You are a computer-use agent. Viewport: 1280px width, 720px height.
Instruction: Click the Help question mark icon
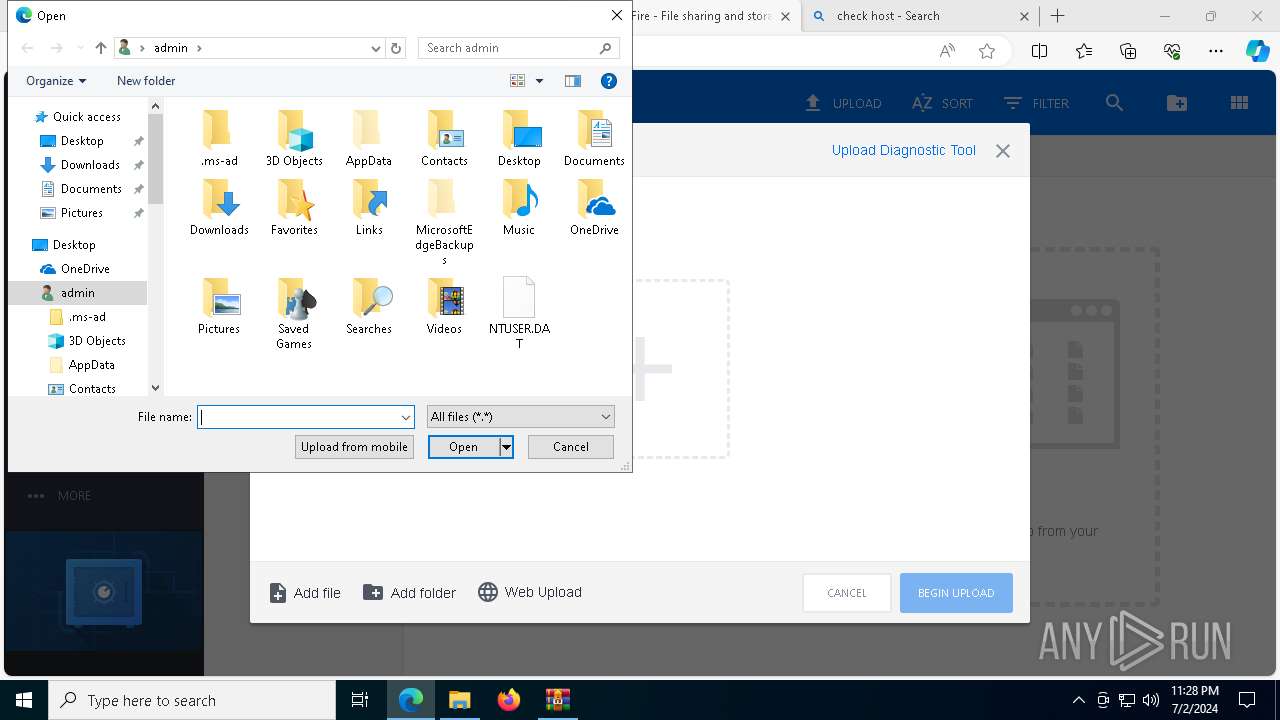click(x=608, y=81)
